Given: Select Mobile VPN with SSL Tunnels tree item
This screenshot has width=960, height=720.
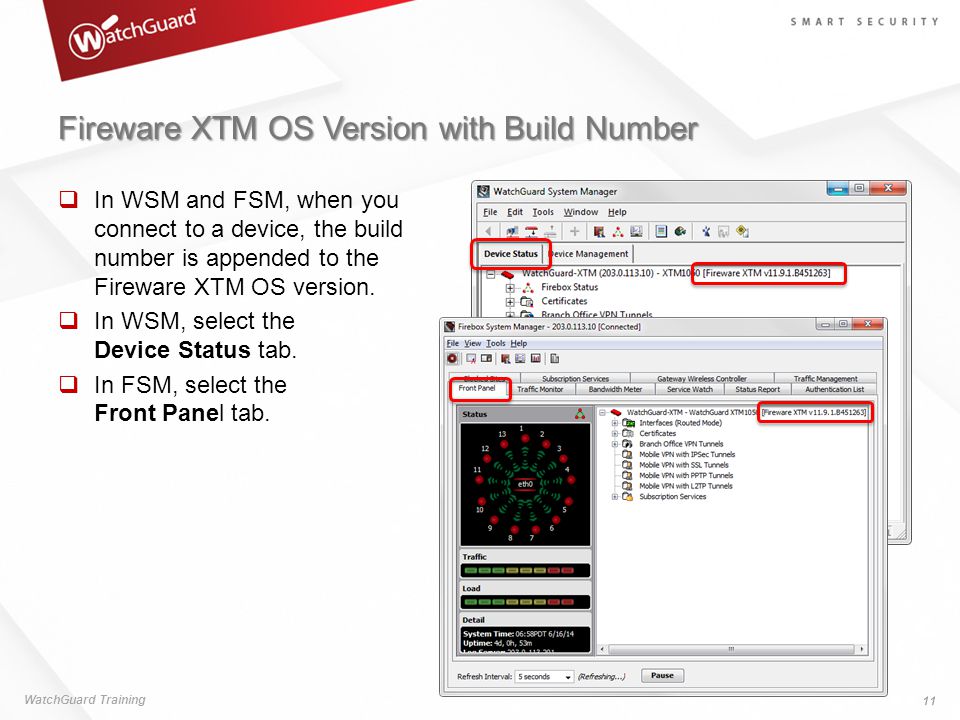Looking at the screenshot, I should [x=683, y=465].
